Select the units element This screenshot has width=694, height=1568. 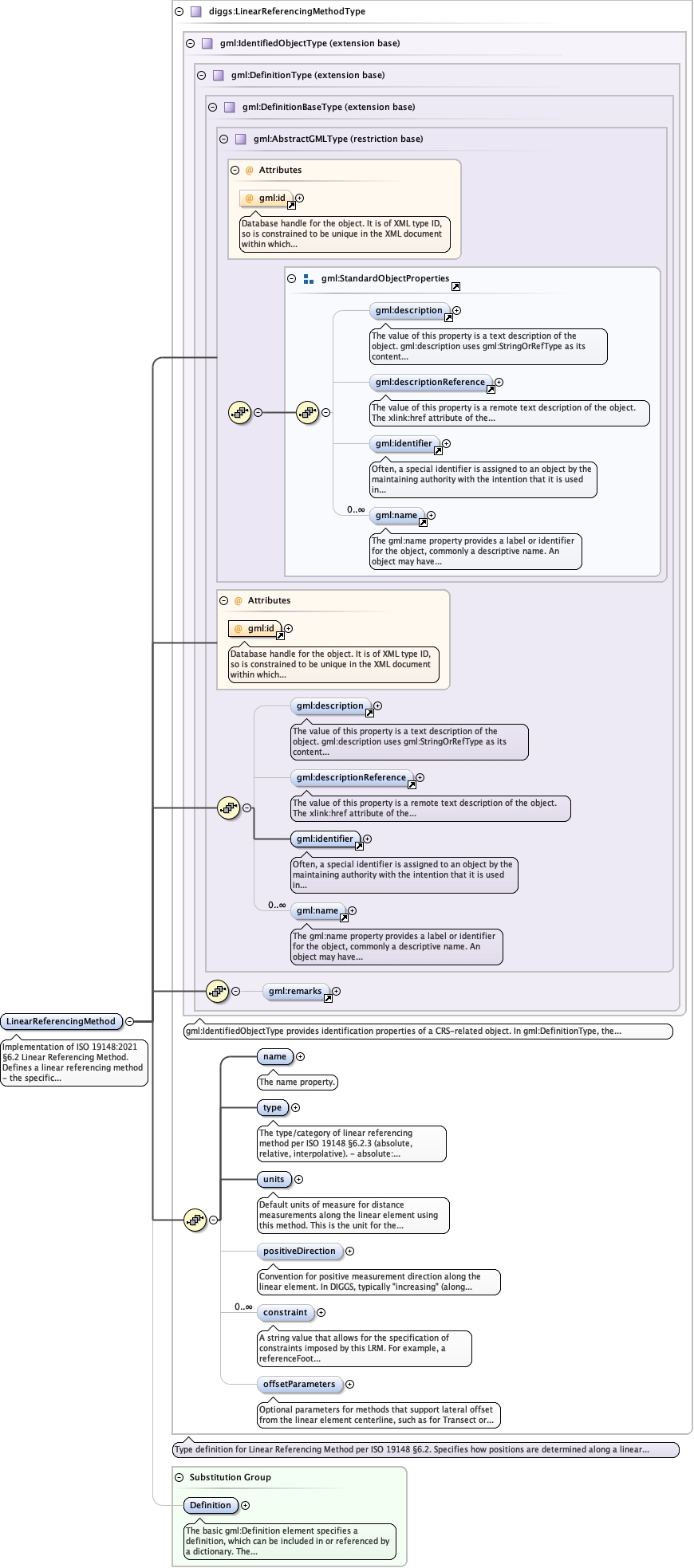274,1179
